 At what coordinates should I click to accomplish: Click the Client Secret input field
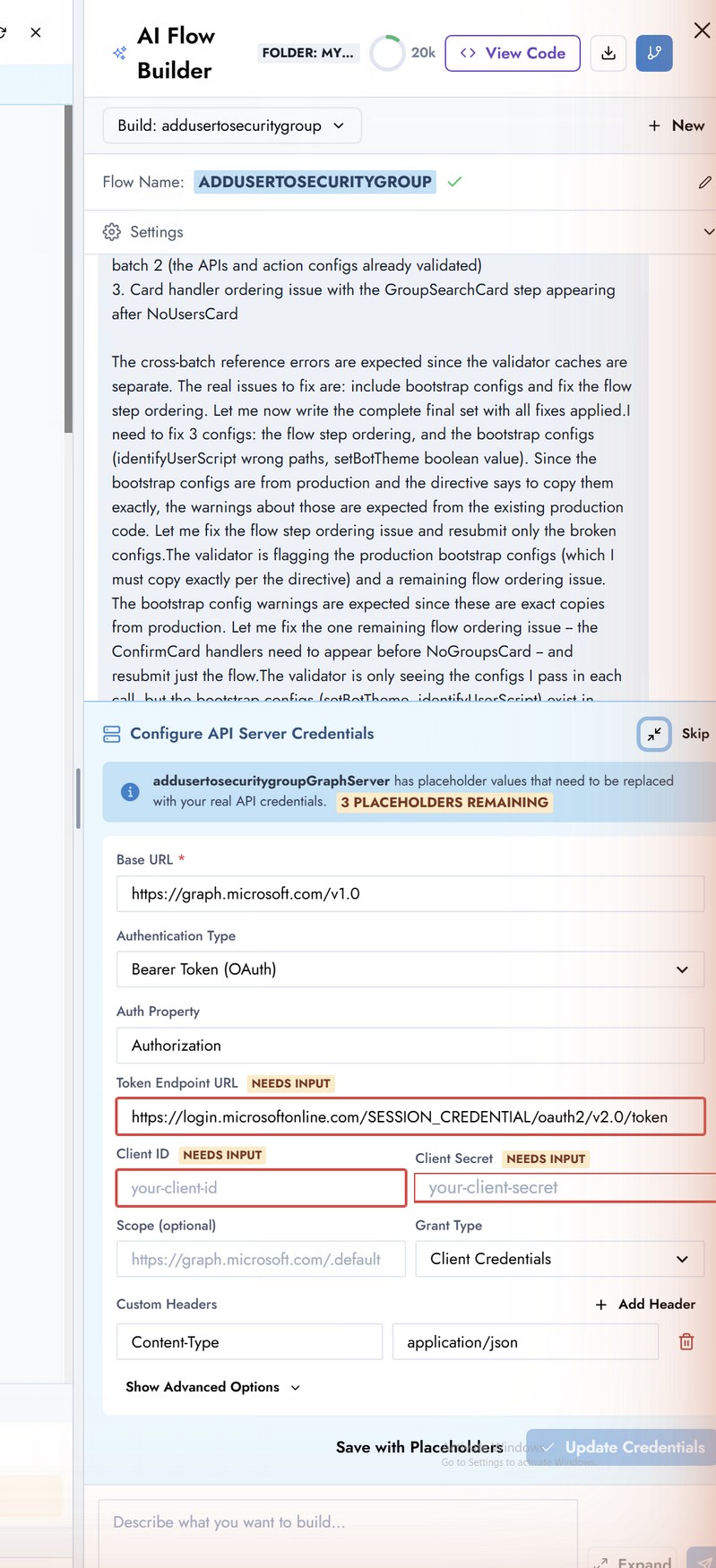(565, 1188)
